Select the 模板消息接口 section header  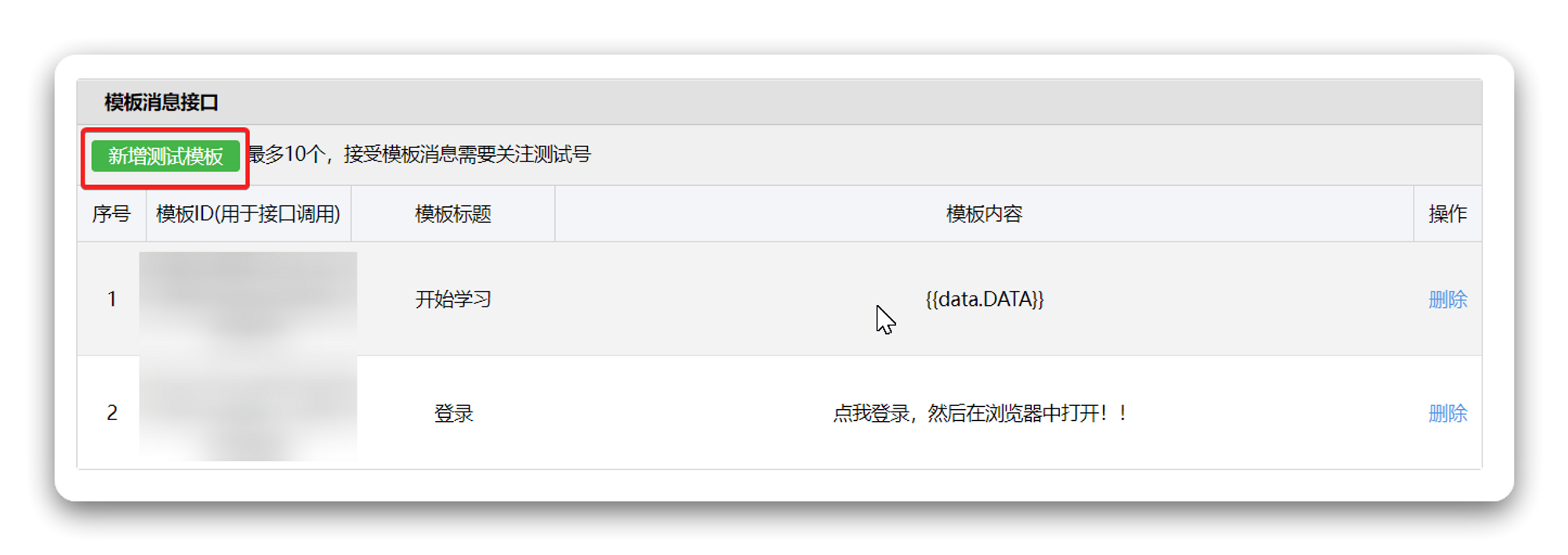coord(162,102)
